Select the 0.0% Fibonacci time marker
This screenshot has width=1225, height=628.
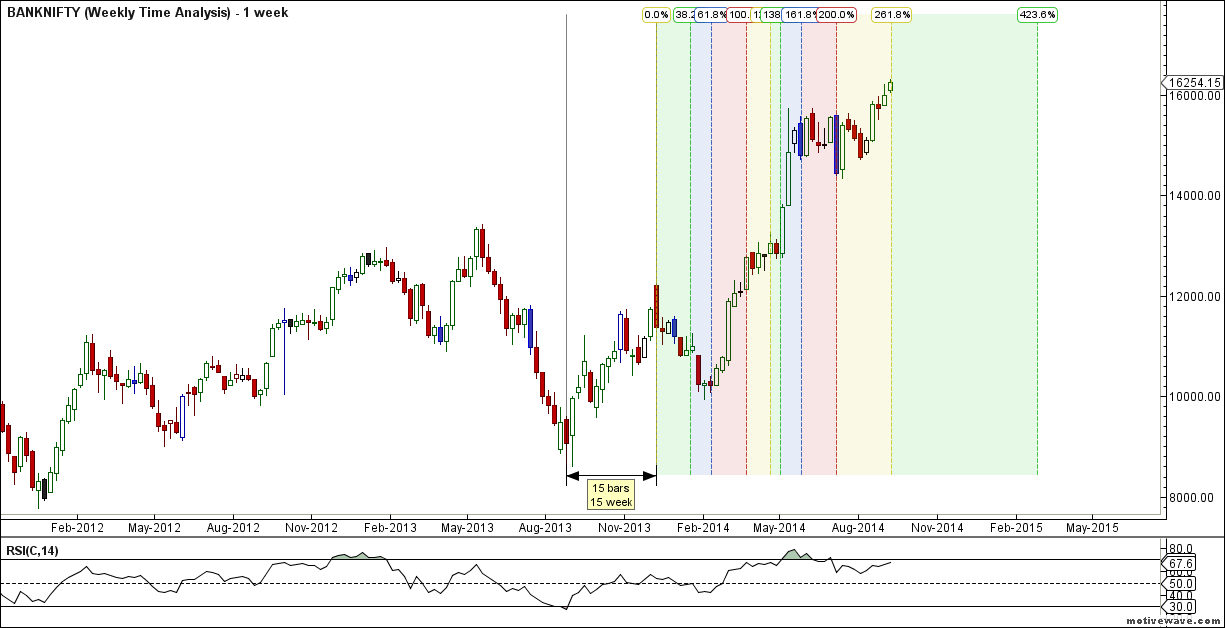(658, 14)
